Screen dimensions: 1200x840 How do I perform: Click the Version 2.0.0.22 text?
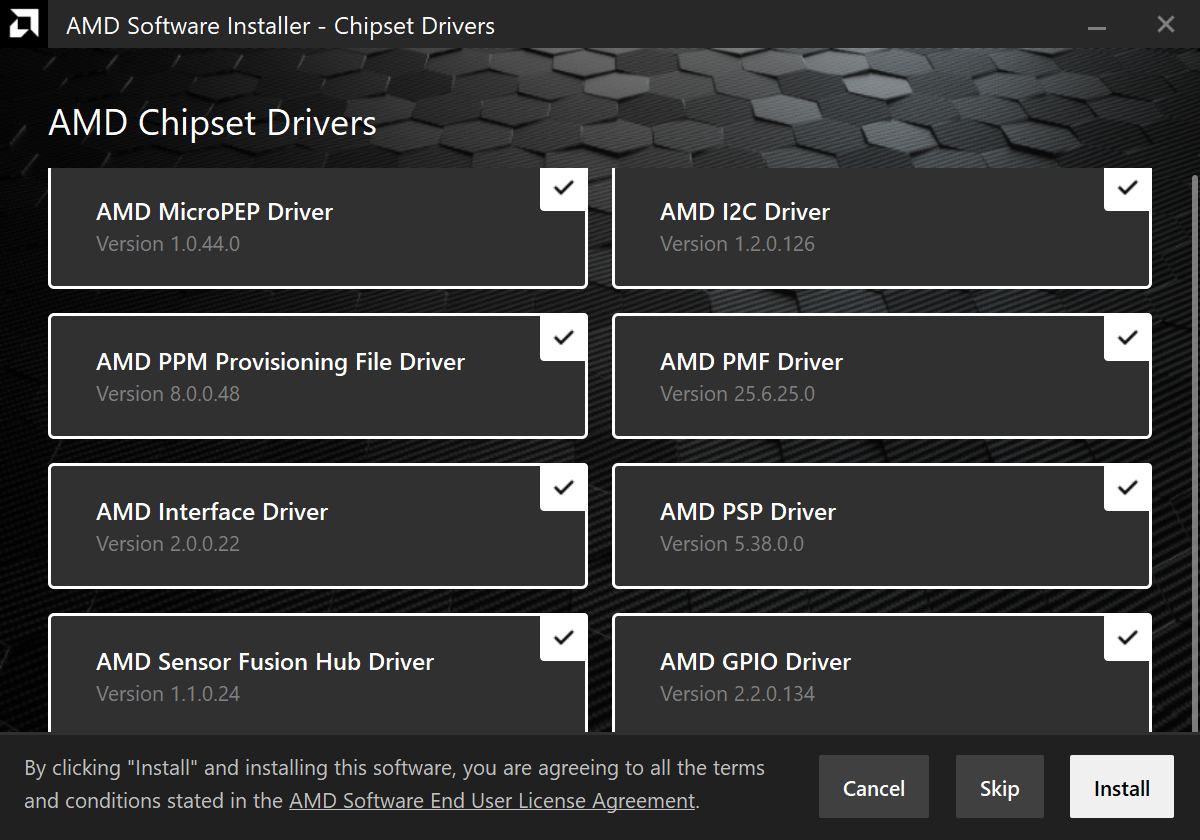(168, 544)
